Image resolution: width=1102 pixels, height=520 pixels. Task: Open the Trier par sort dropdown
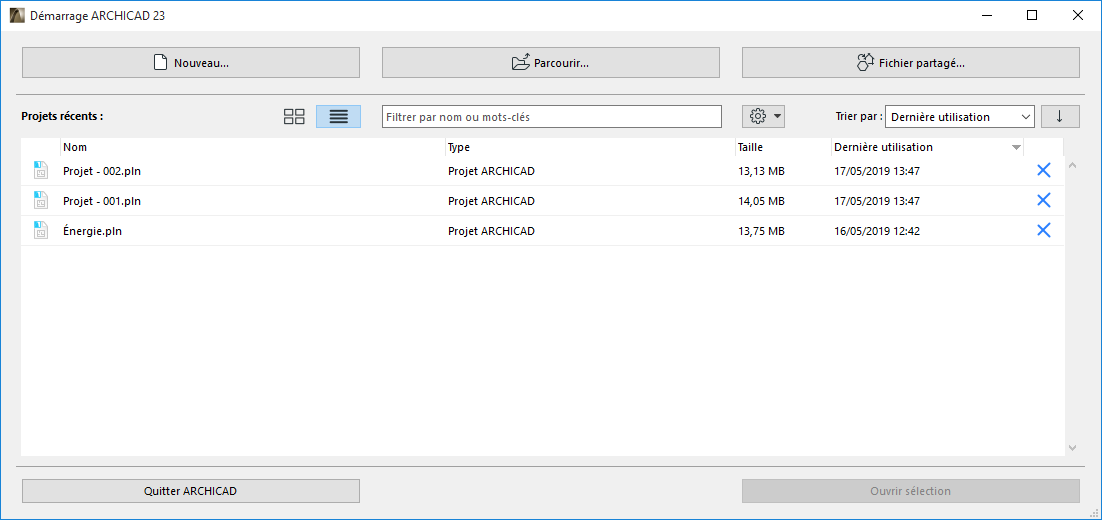tap(959, 117)
